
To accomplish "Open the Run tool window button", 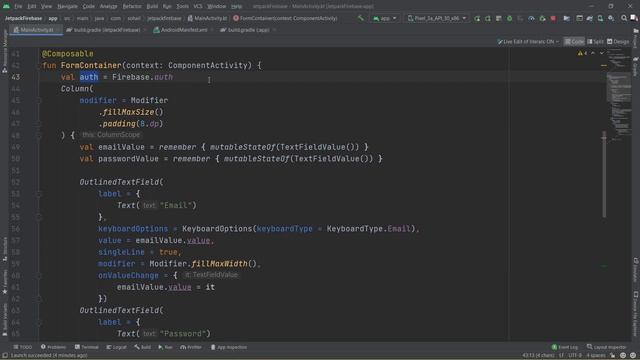I will [165, 347].
